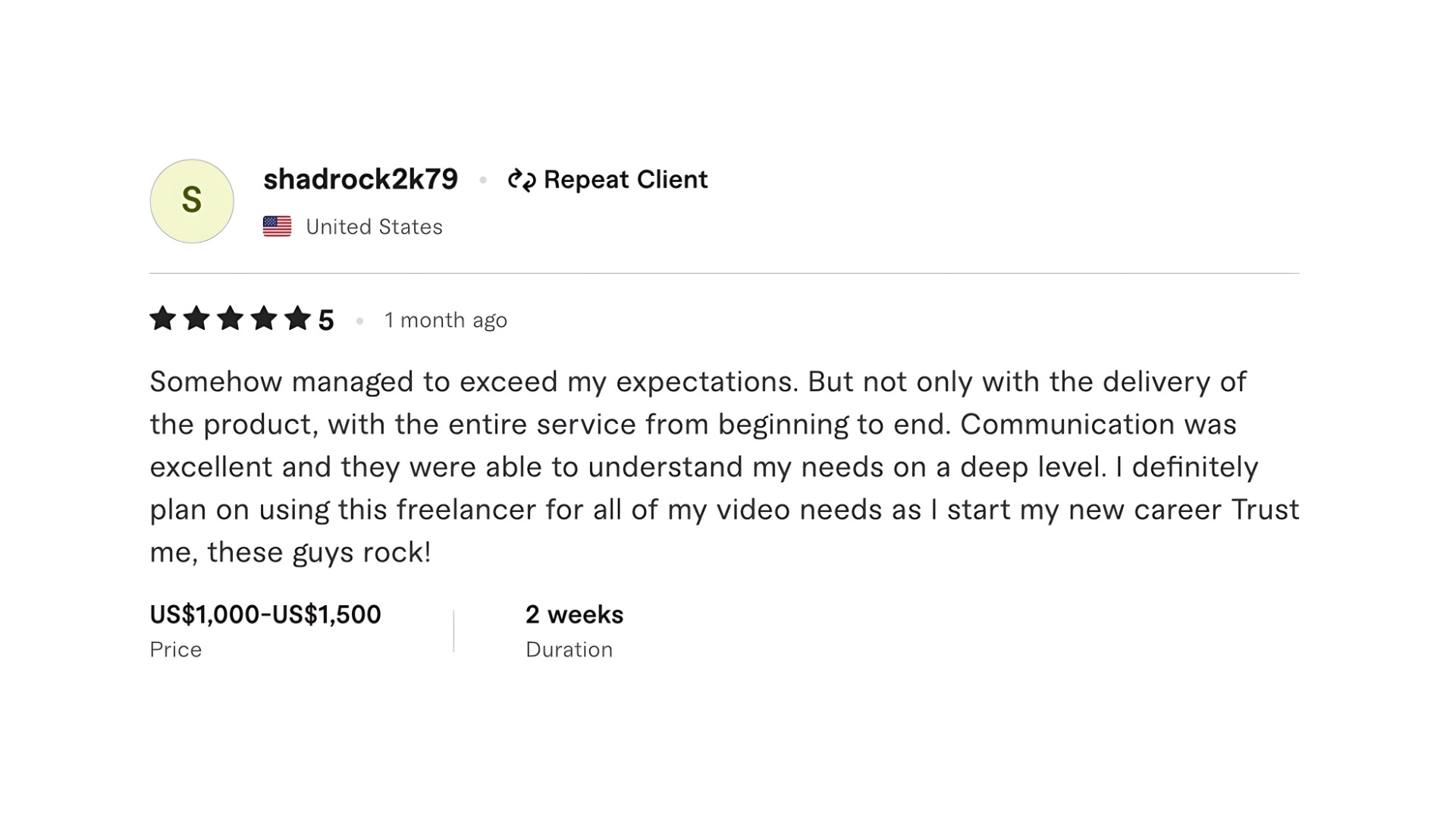Open the shadrock2k79 username profile
The image size is (1456, 819).
pyautogui.click(x=360, y=180)
